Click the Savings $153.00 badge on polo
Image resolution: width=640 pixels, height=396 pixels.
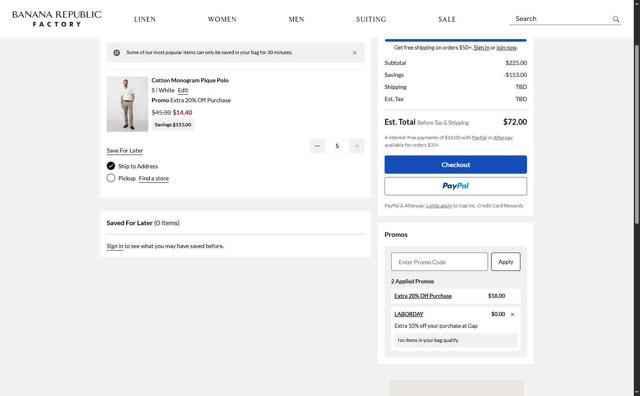(x=173, y=125)
